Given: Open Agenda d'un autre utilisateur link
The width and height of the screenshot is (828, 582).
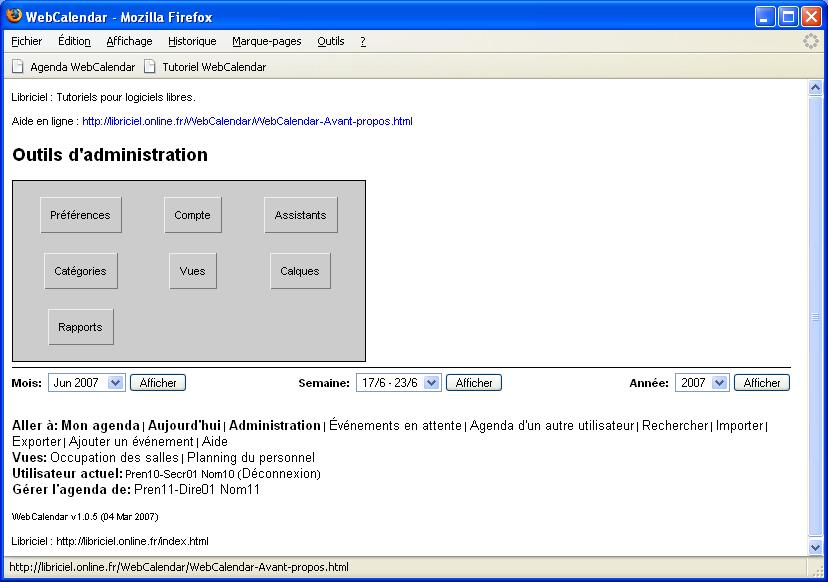Looking at the screenshot, I should (x=552, y=426).
